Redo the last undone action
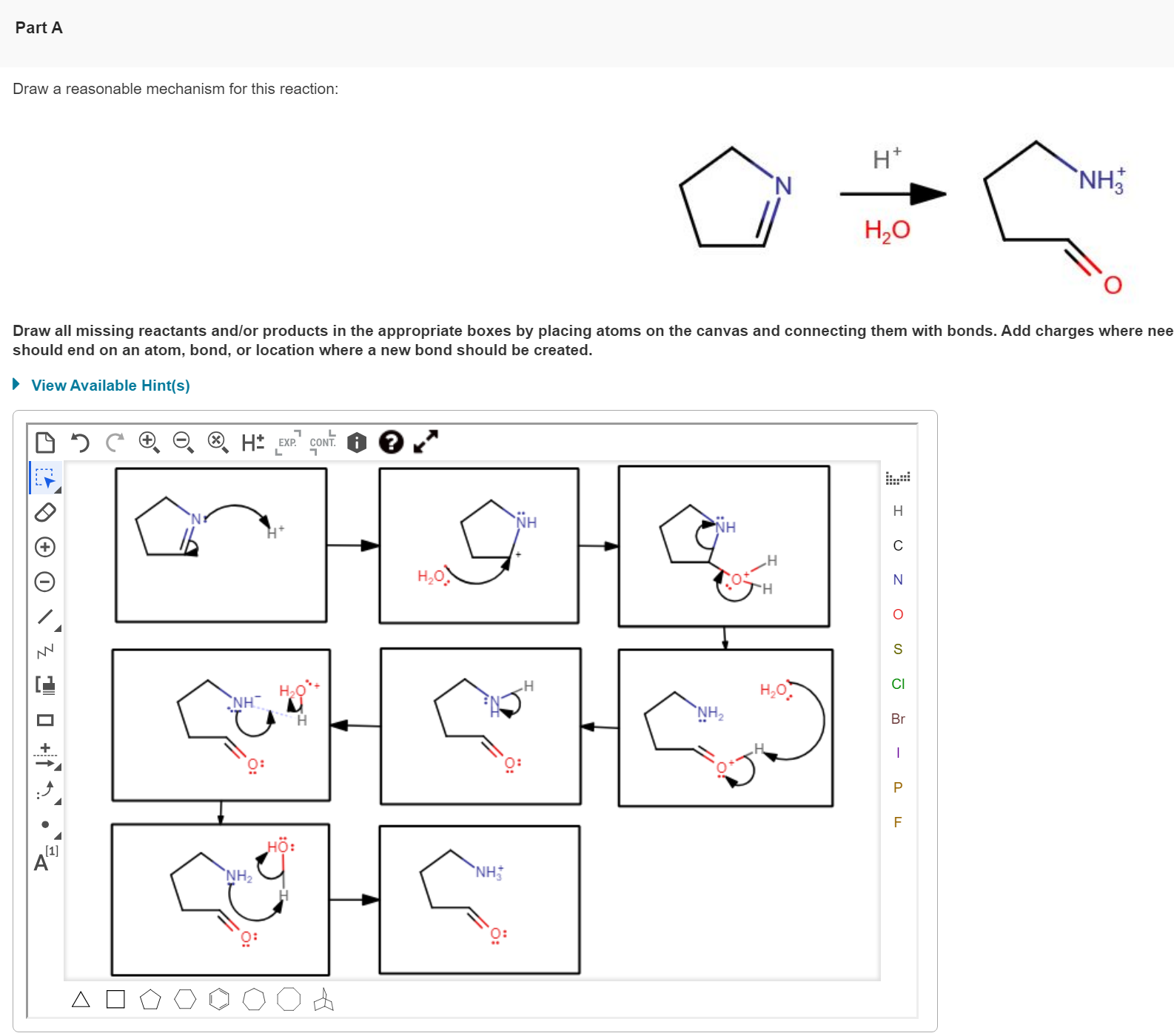The width and height of the screenshot is (1174, 1036). [x=115, y=443]
